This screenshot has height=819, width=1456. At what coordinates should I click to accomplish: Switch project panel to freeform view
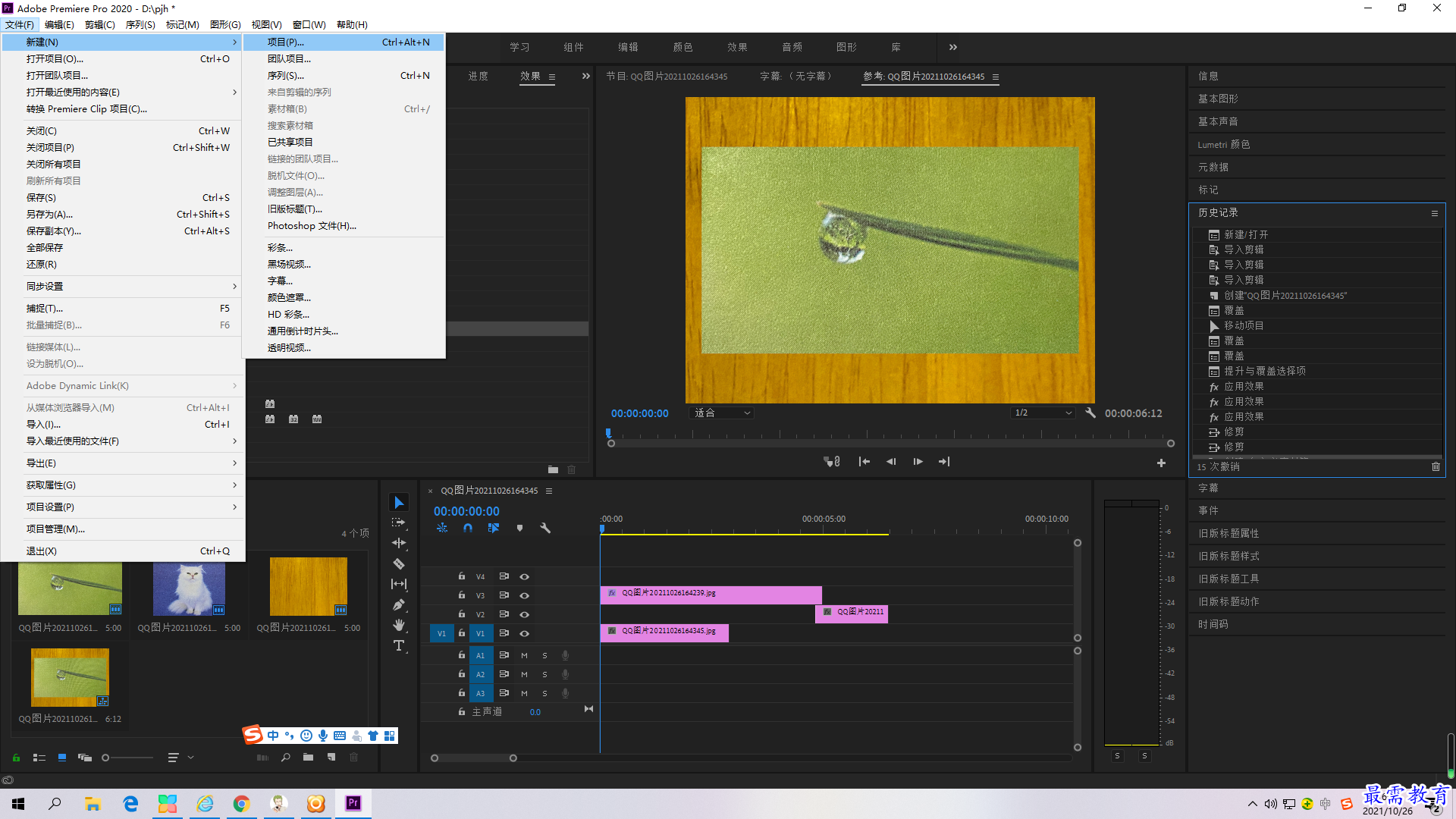(85, 757)
